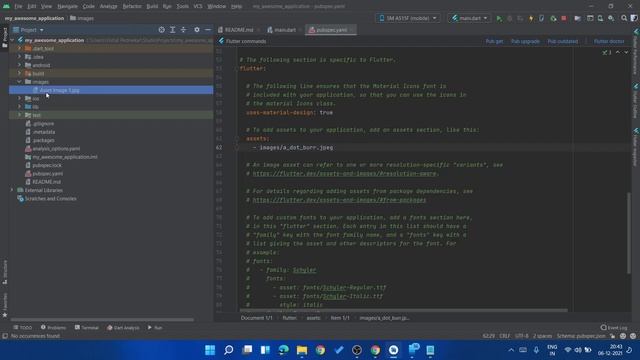Open the main.dart run configuration dropdown

pyautogui.click(x=469, y=18)
